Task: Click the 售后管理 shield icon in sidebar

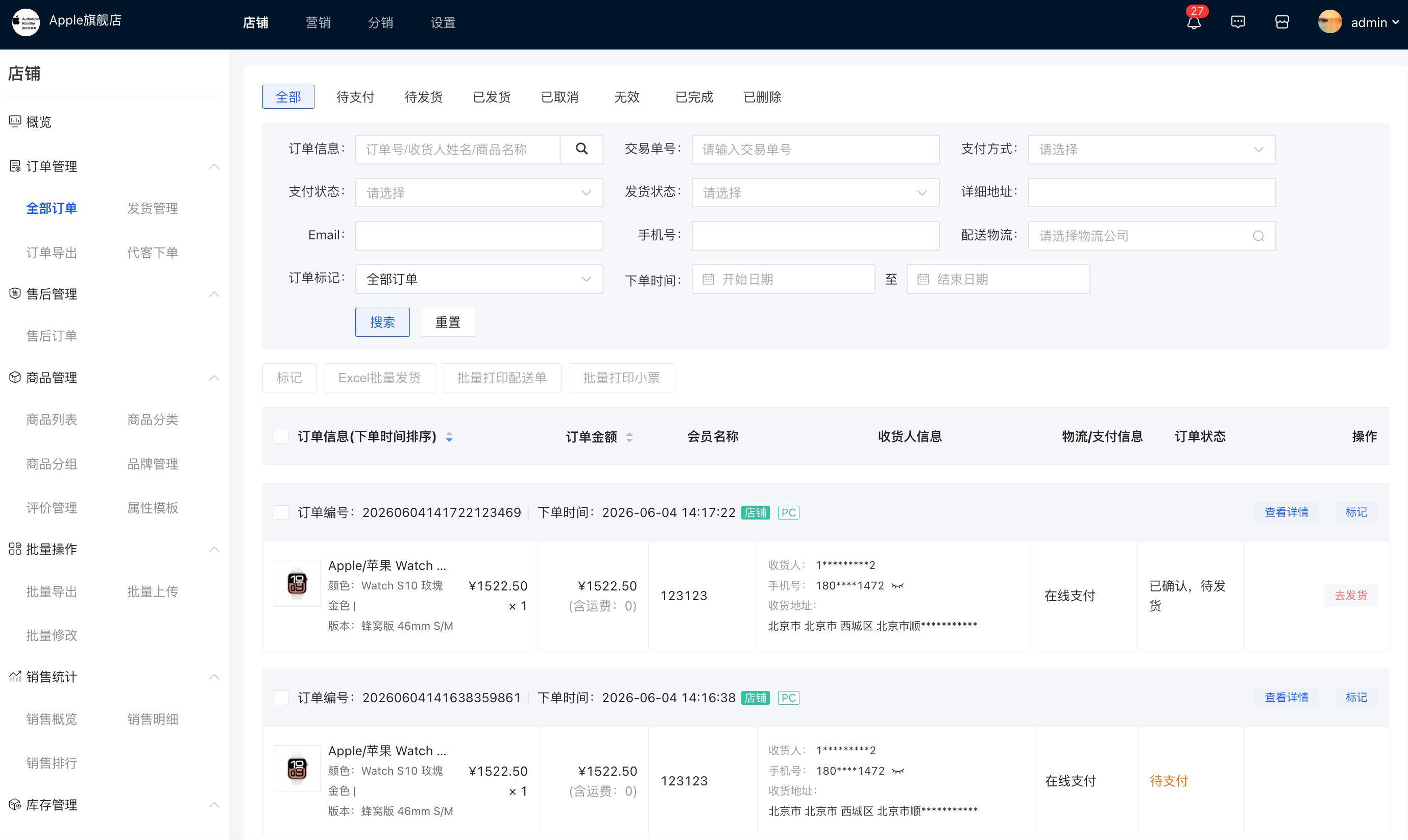Action: pyautogui.click(x=15, y=293)
